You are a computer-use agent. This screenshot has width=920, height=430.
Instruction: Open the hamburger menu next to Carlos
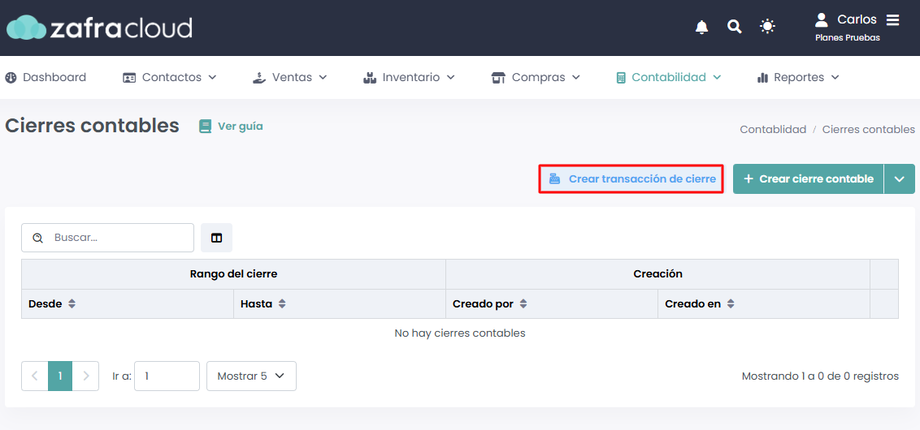pyautogui.click(x=892, y=20)
